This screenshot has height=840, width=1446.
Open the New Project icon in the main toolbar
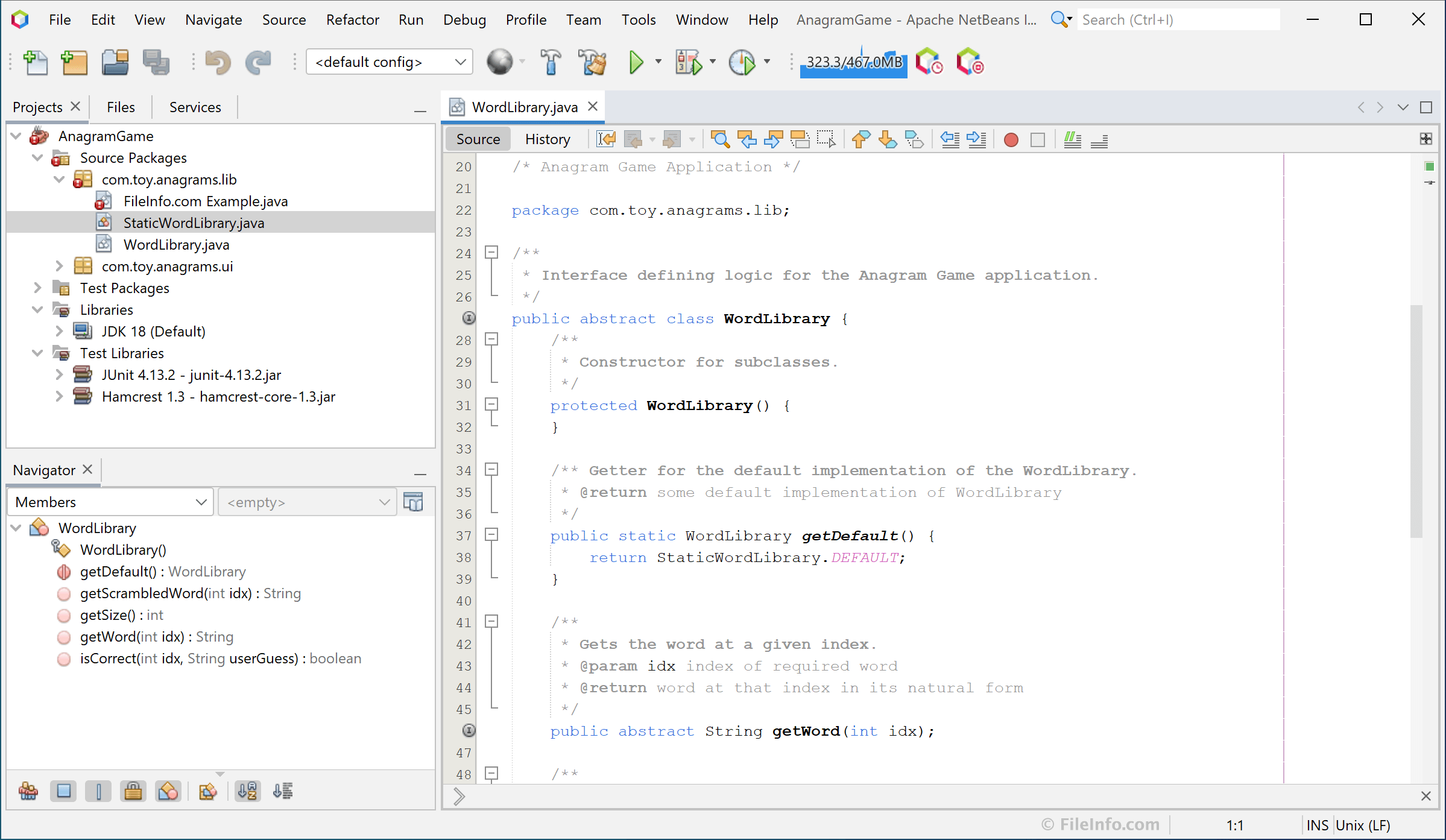point(74,62)
